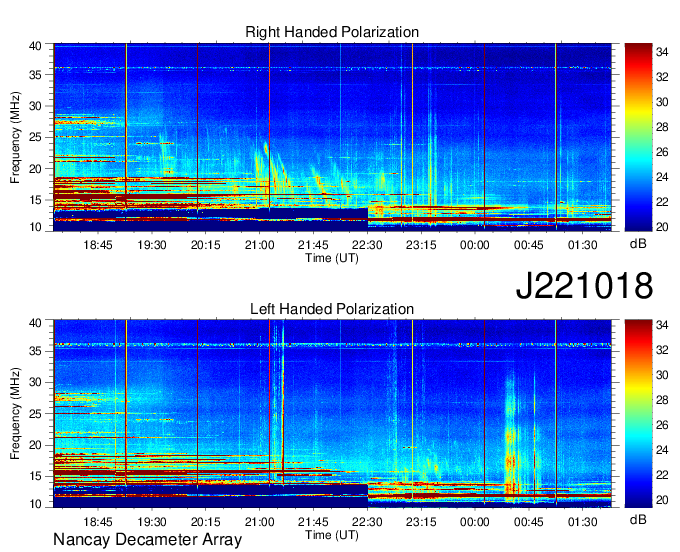Image resolution: width=680 pixels, height=552 pixels.
Task: Click the 'Left Handed Polarization' title
Action: click(332, 309)
